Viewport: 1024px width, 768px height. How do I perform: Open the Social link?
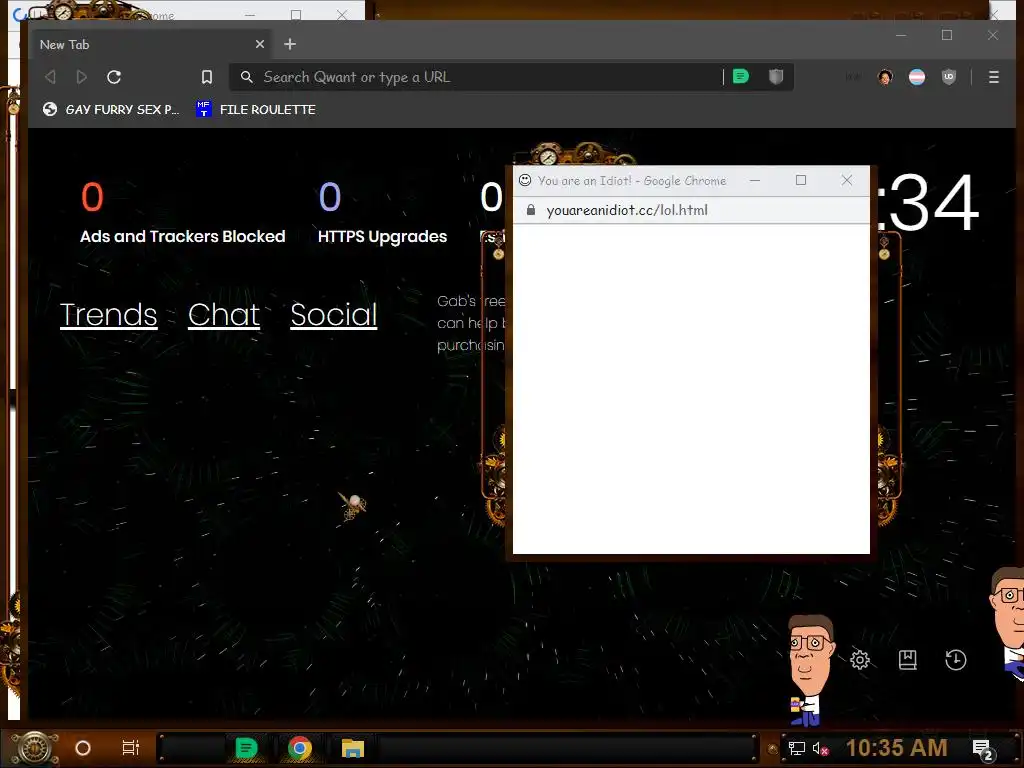tap(334, 315)
